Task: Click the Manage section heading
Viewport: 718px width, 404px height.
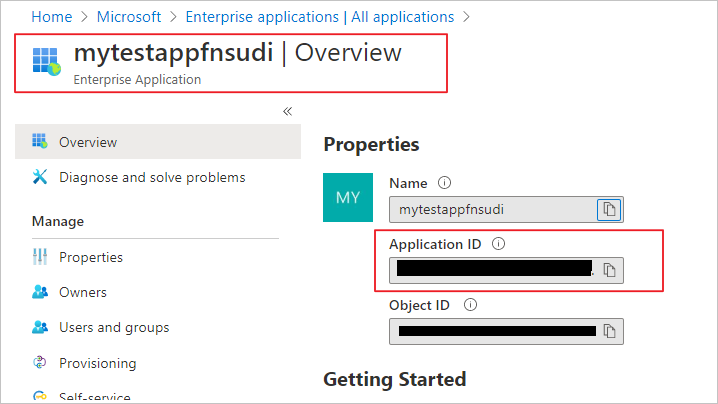Action: (x=58, y=221)
